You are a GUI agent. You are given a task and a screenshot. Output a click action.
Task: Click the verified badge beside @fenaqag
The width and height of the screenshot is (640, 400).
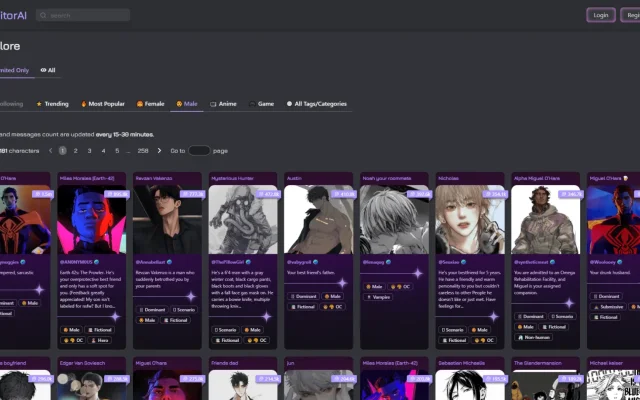click(389, 262)
